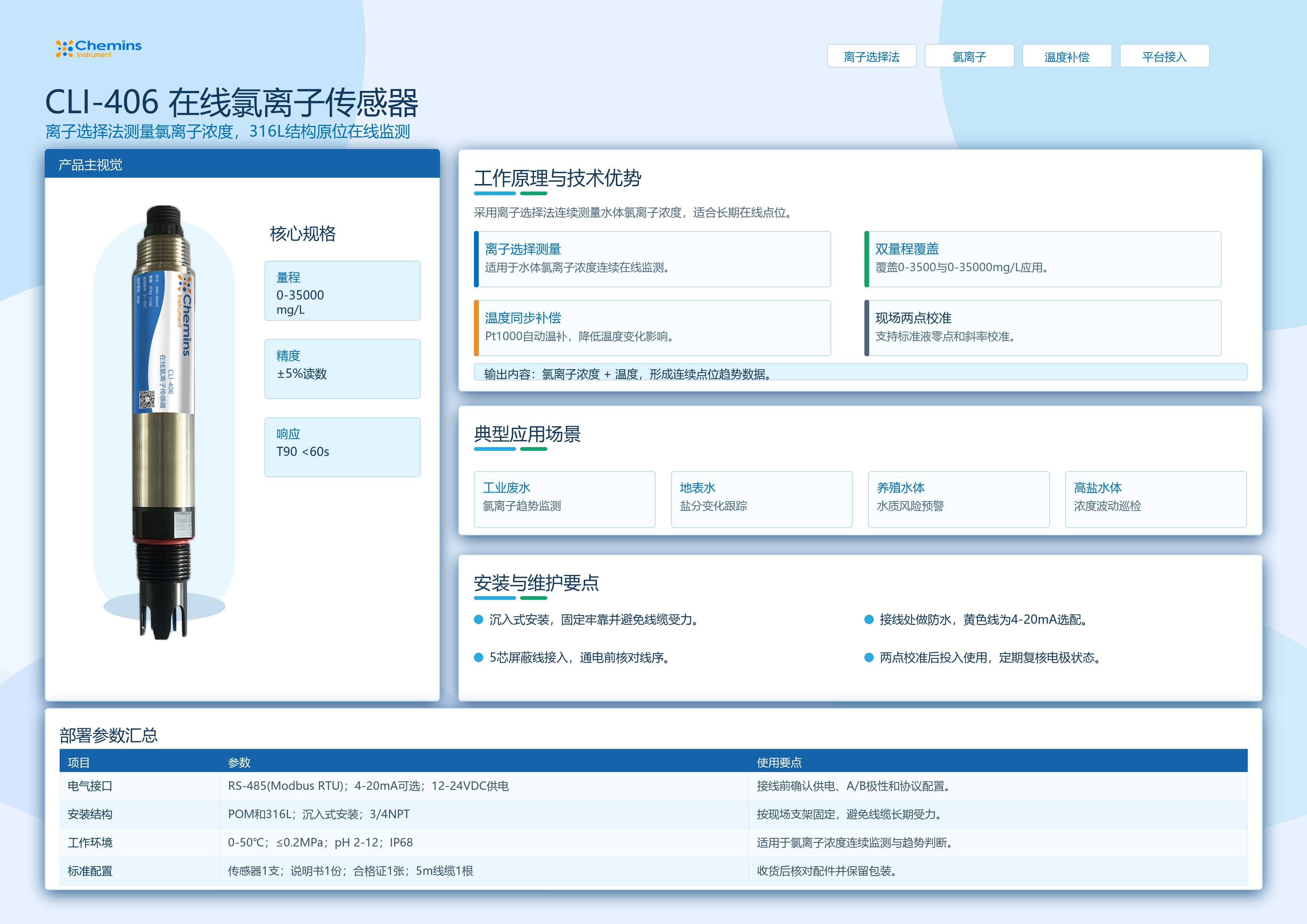This screenshot has width=1307, height=924.
Task: Click the 输出内容 summary bar
Action: click(861, 372)
